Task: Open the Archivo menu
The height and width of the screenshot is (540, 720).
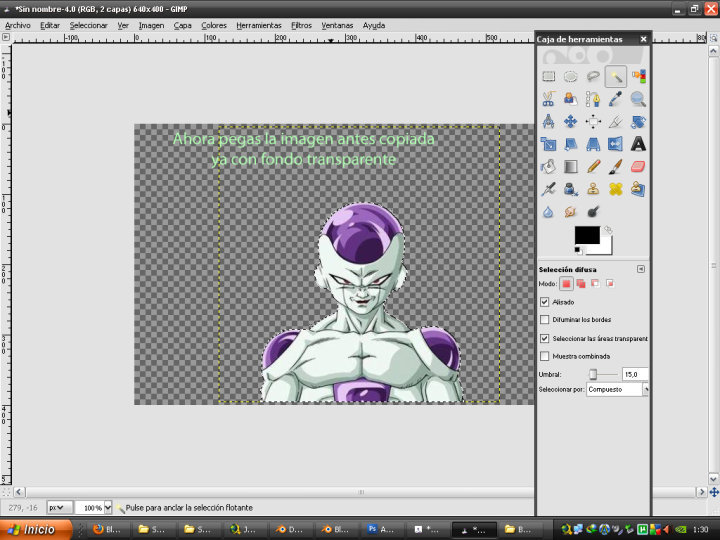Action: tap(17, 26)
